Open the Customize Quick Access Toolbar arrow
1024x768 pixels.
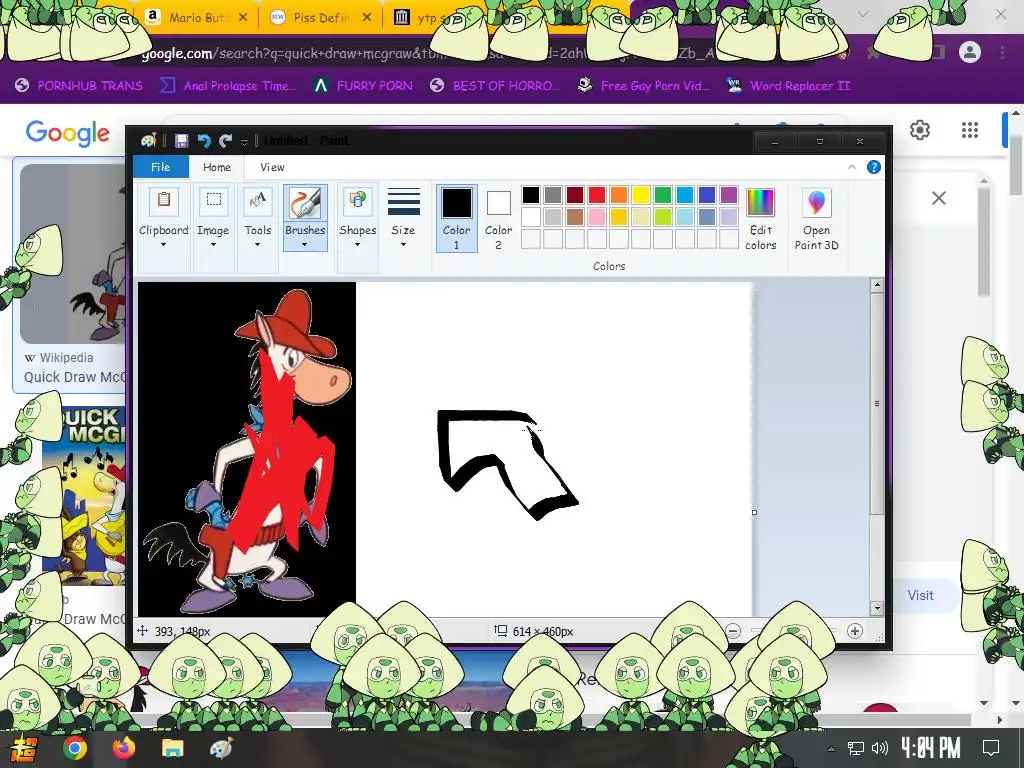[244, 141]
